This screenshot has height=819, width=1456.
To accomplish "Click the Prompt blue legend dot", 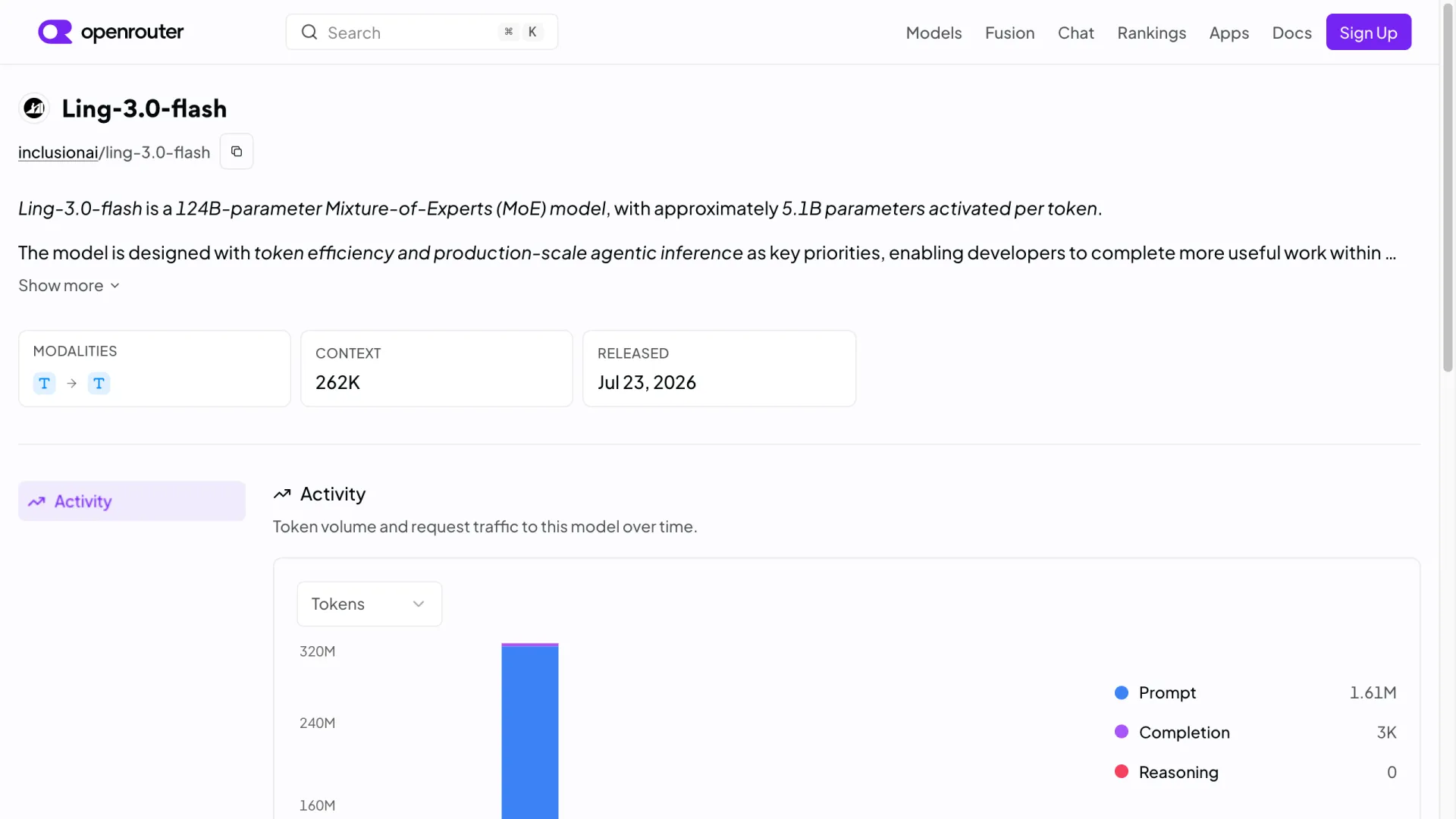I will coord(1122,692).
